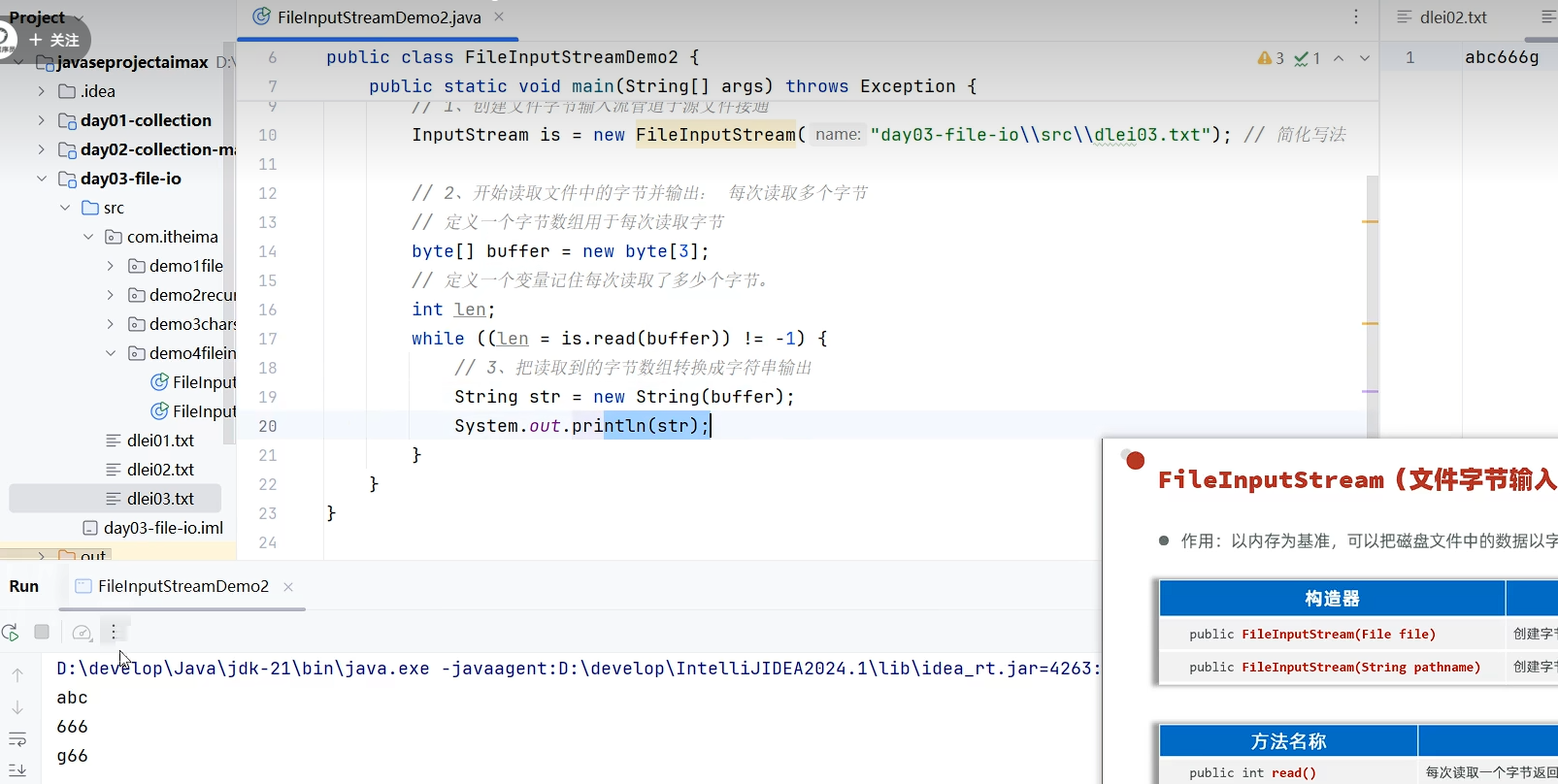Stop the running program with the stop icon
Screen dimensions: 1558x784
pos(42,632)
